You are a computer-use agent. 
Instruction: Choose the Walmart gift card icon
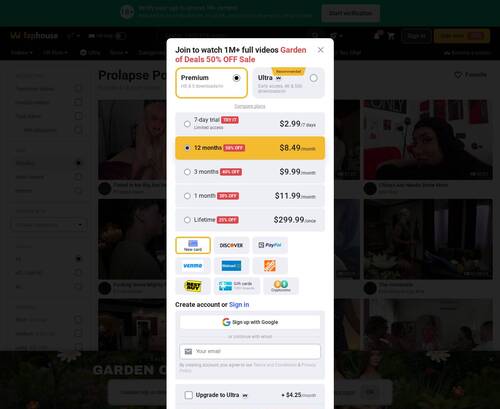point(231,266)
